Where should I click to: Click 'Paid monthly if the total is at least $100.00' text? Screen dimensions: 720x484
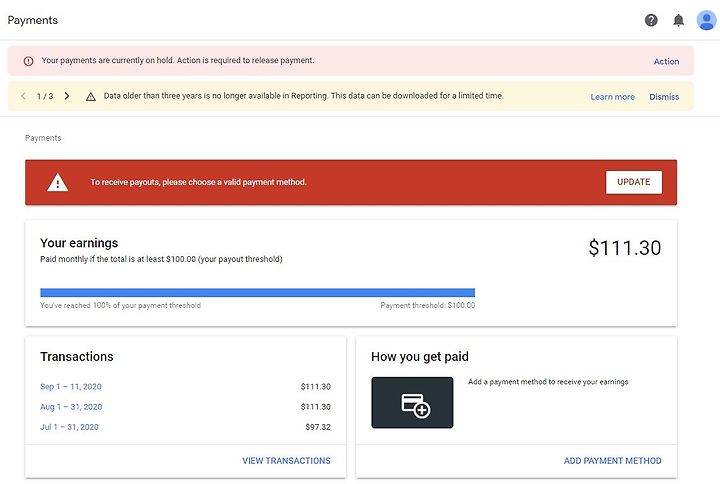click(161, 259)
